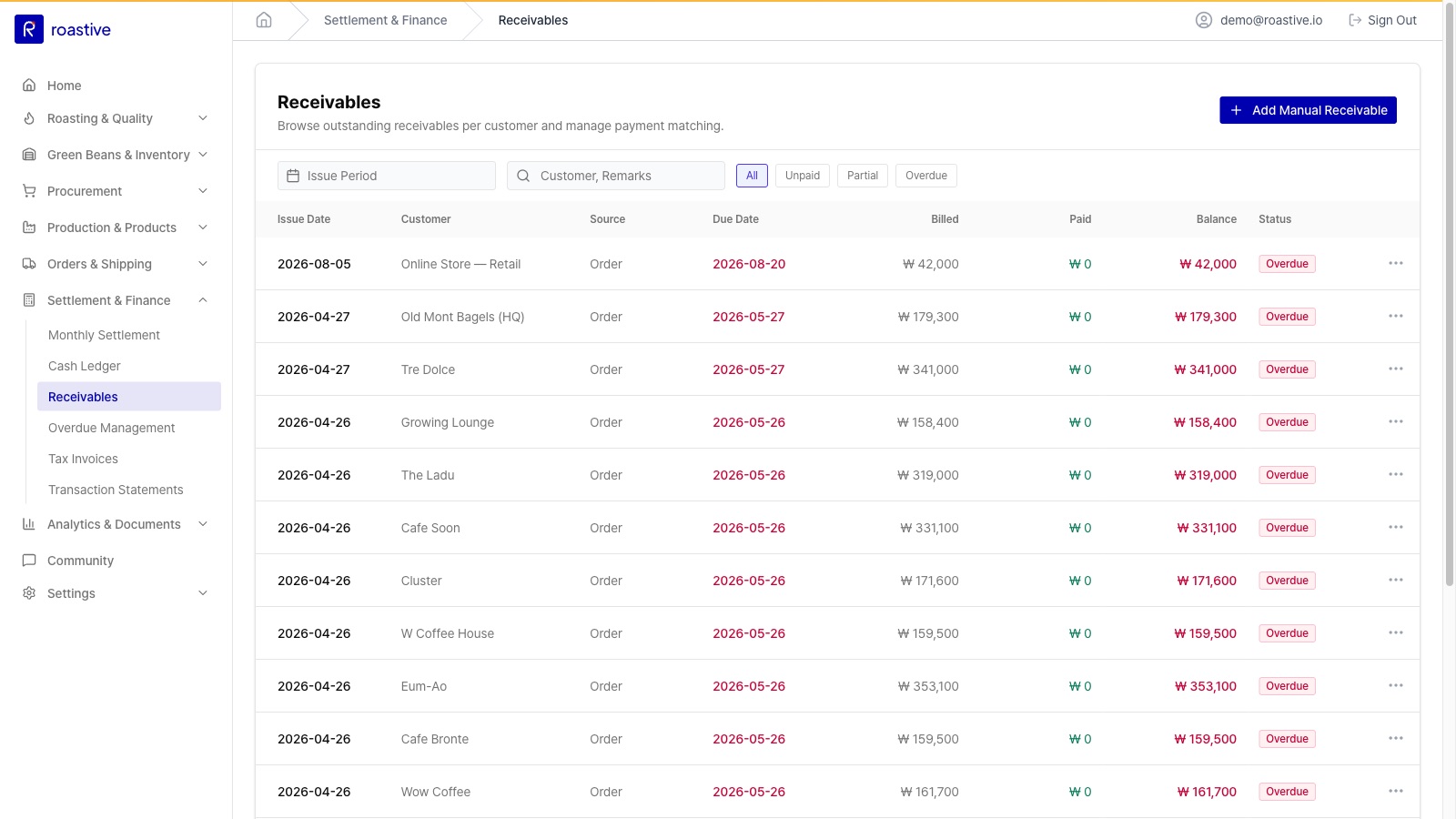Image resolution: width=1456 pixels, height=819 pixels.
Task: Select the All filter
Action: [x=752, y=176]
